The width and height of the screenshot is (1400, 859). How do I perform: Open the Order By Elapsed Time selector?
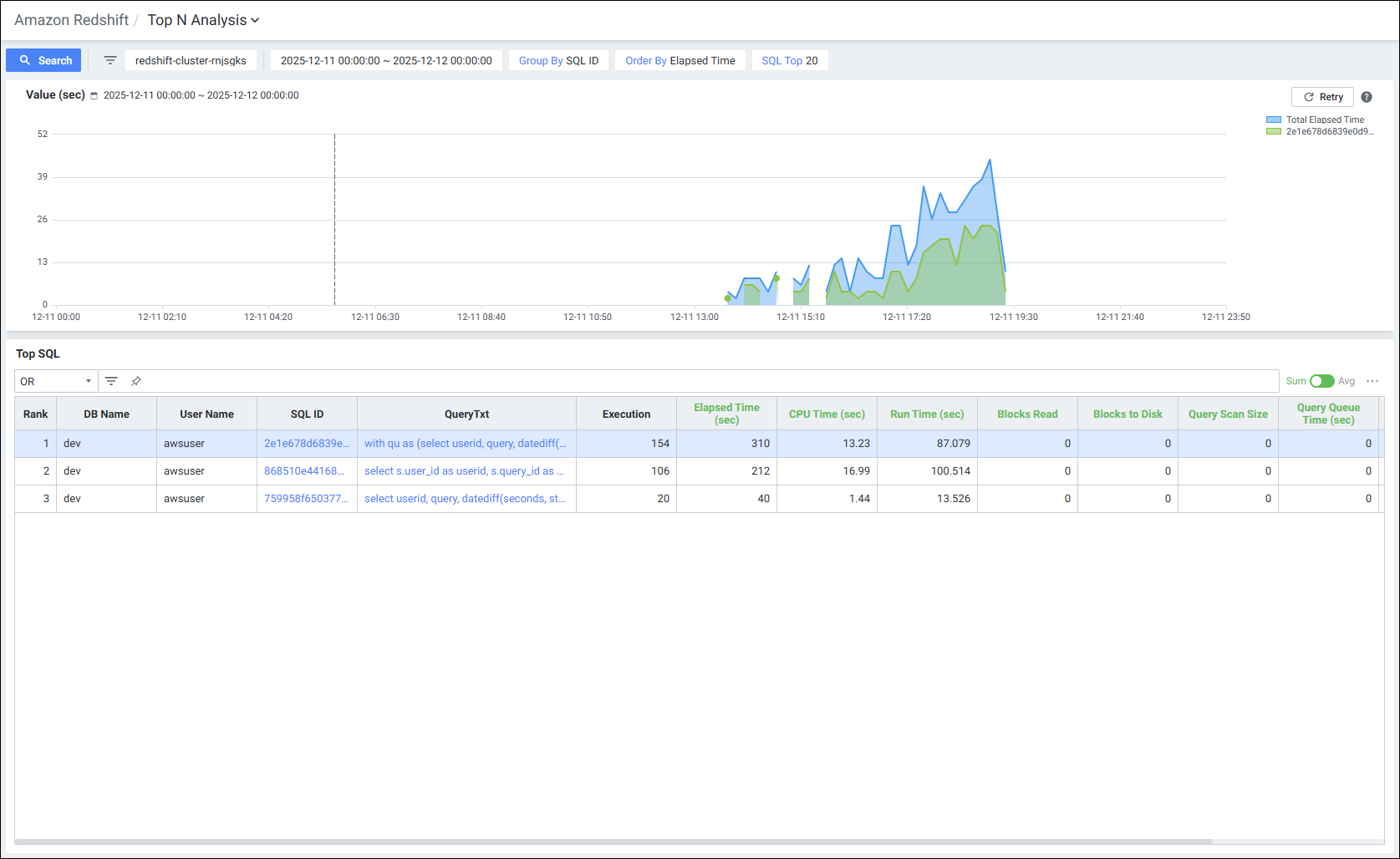pos(680,60)
